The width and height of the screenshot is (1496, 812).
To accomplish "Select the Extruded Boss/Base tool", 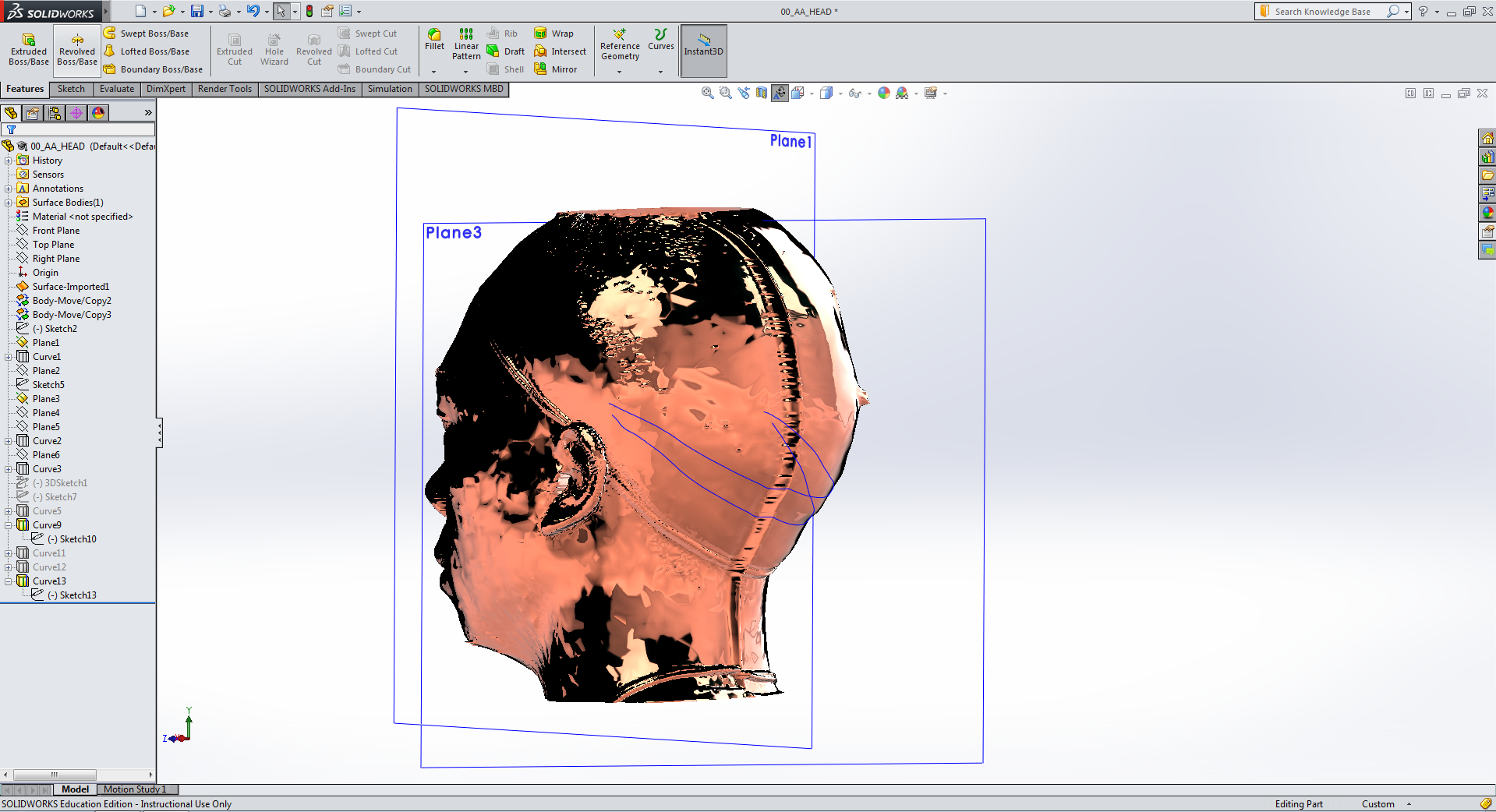I will pyautogui.click(x=29, y=50).
